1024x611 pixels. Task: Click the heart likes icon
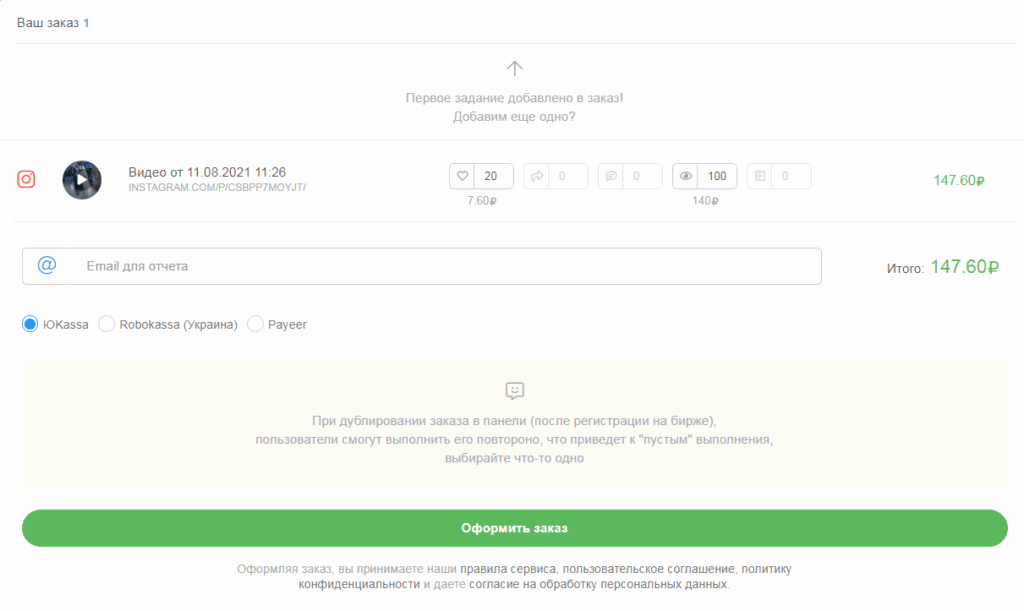click(462, 176)
